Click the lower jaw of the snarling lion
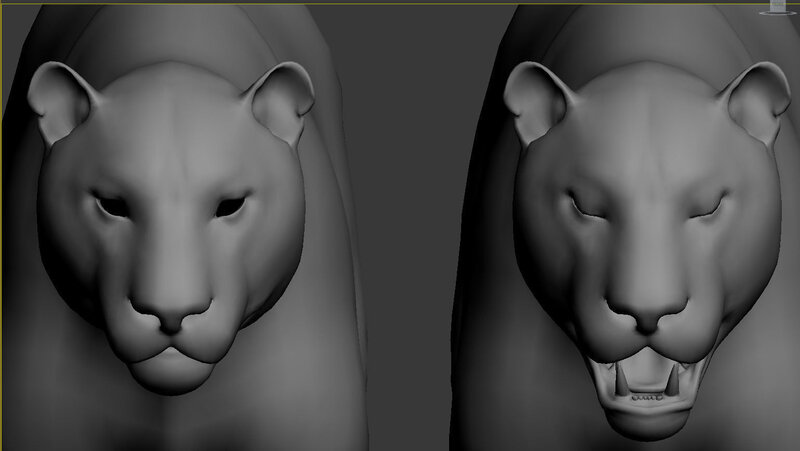This screenshot has height=451, width=800. coord(650,420)
